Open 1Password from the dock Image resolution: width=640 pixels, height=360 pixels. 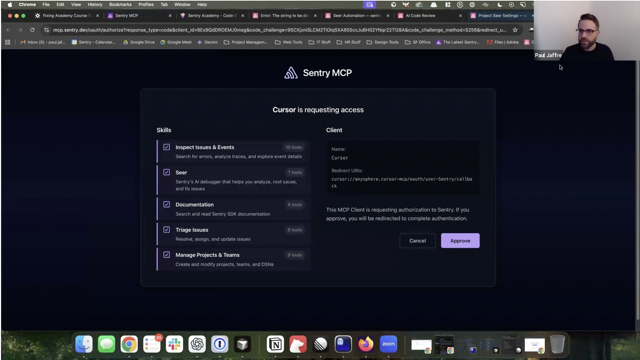(x=220, y=344)
